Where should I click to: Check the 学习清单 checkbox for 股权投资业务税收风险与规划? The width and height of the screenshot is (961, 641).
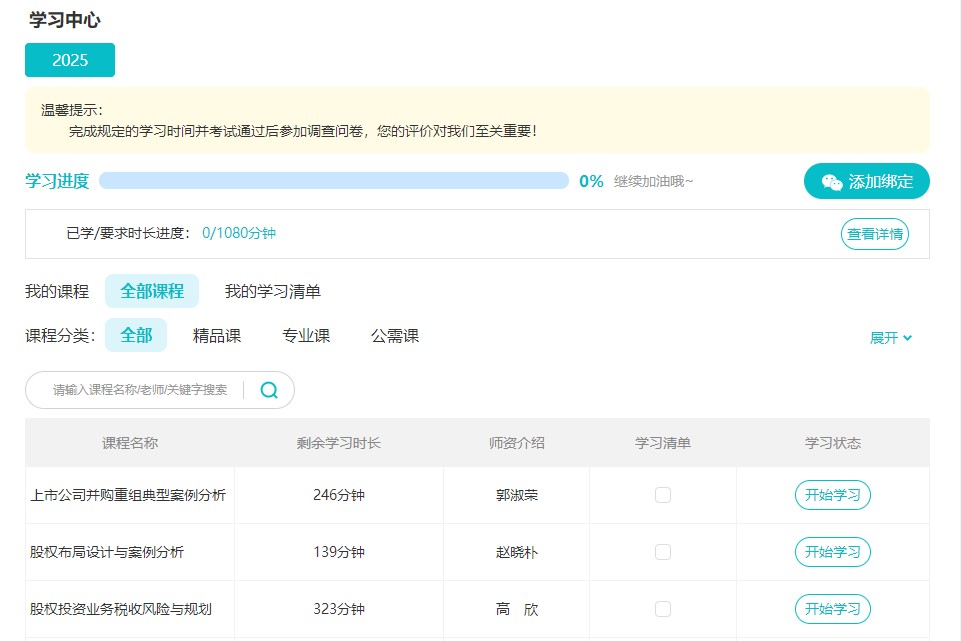tap(662, 608)
